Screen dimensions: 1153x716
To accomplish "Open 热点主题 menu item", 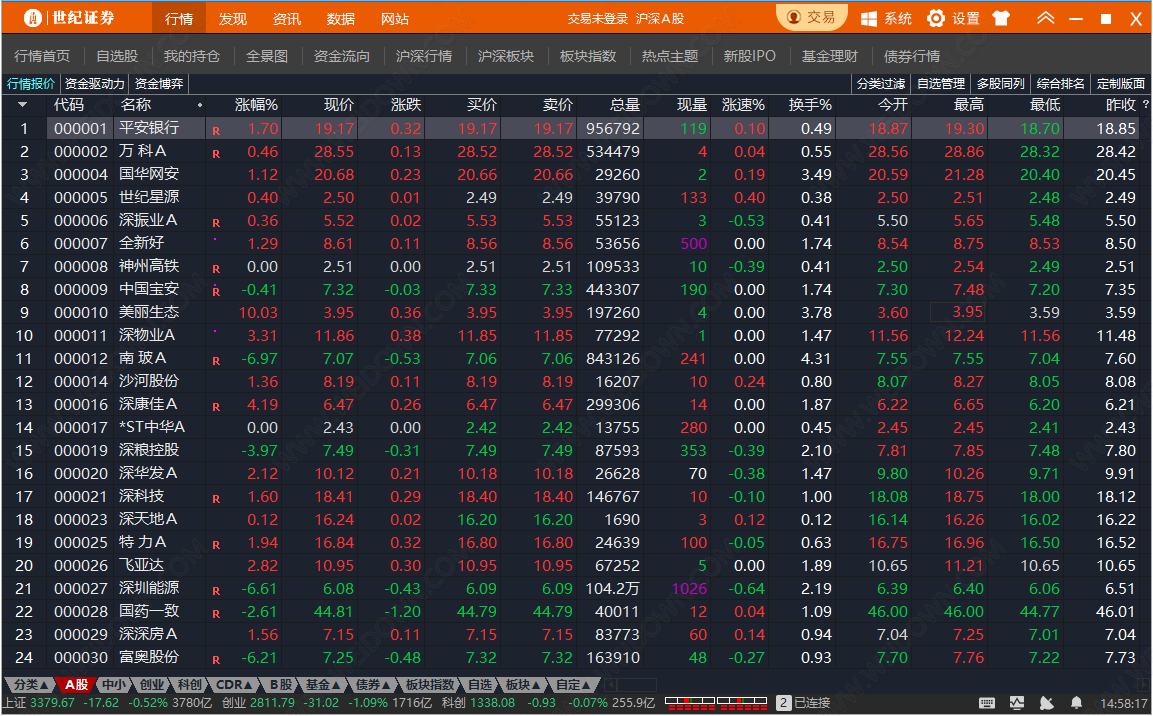I will point(670,56).
